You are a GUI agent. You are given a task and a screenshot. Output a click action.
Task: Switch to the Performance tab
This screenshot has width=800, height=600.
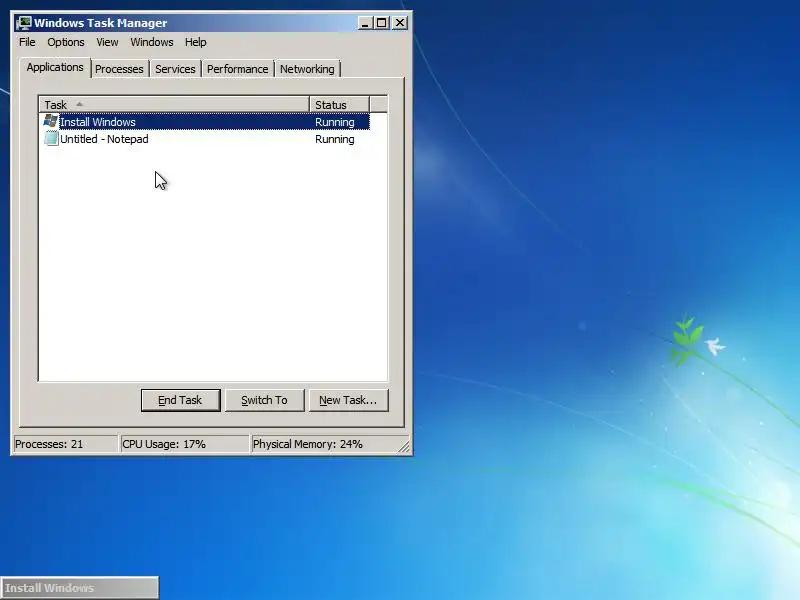[237, 69]
